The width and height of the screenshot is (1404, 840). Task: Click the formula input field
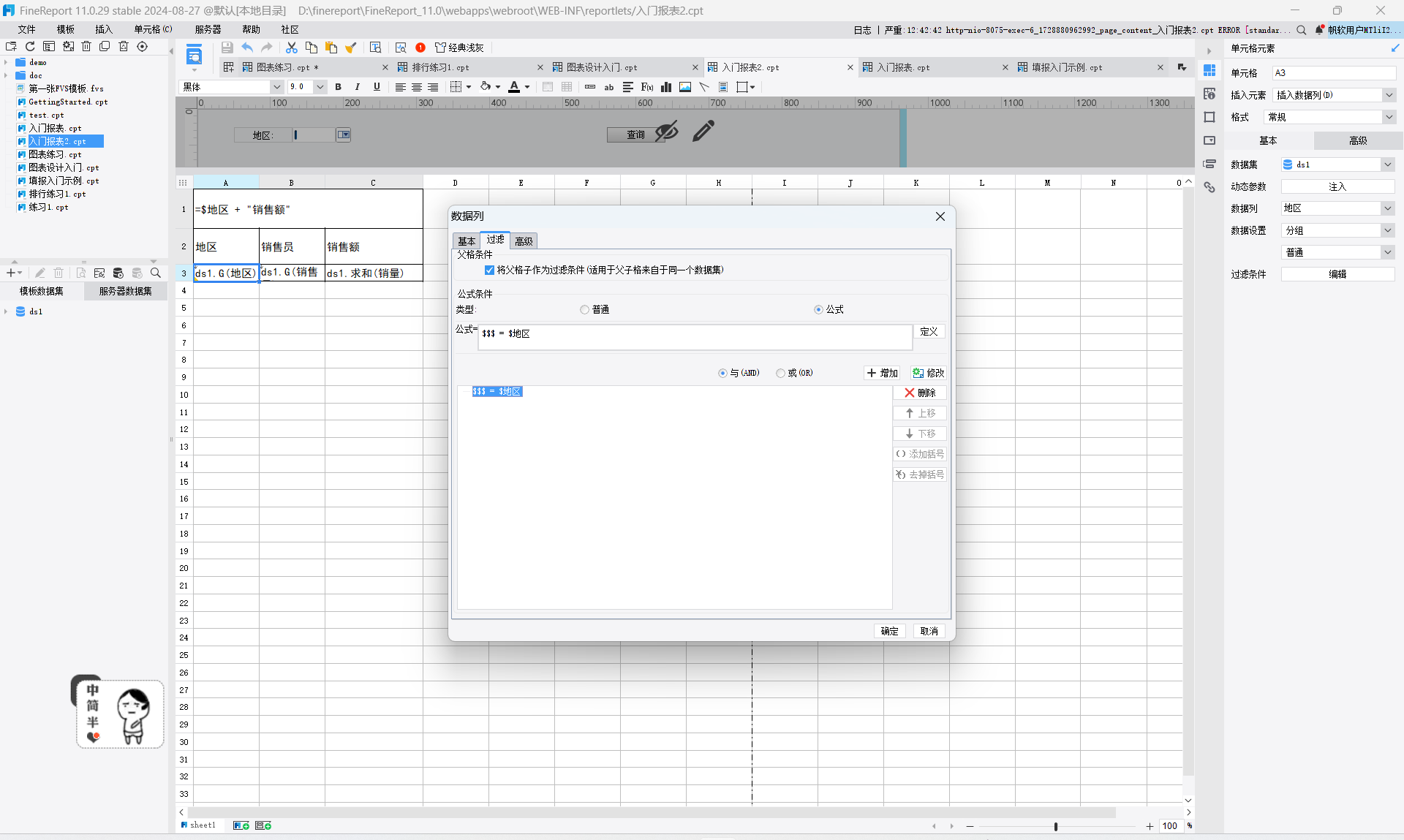[x=695, y=336]
